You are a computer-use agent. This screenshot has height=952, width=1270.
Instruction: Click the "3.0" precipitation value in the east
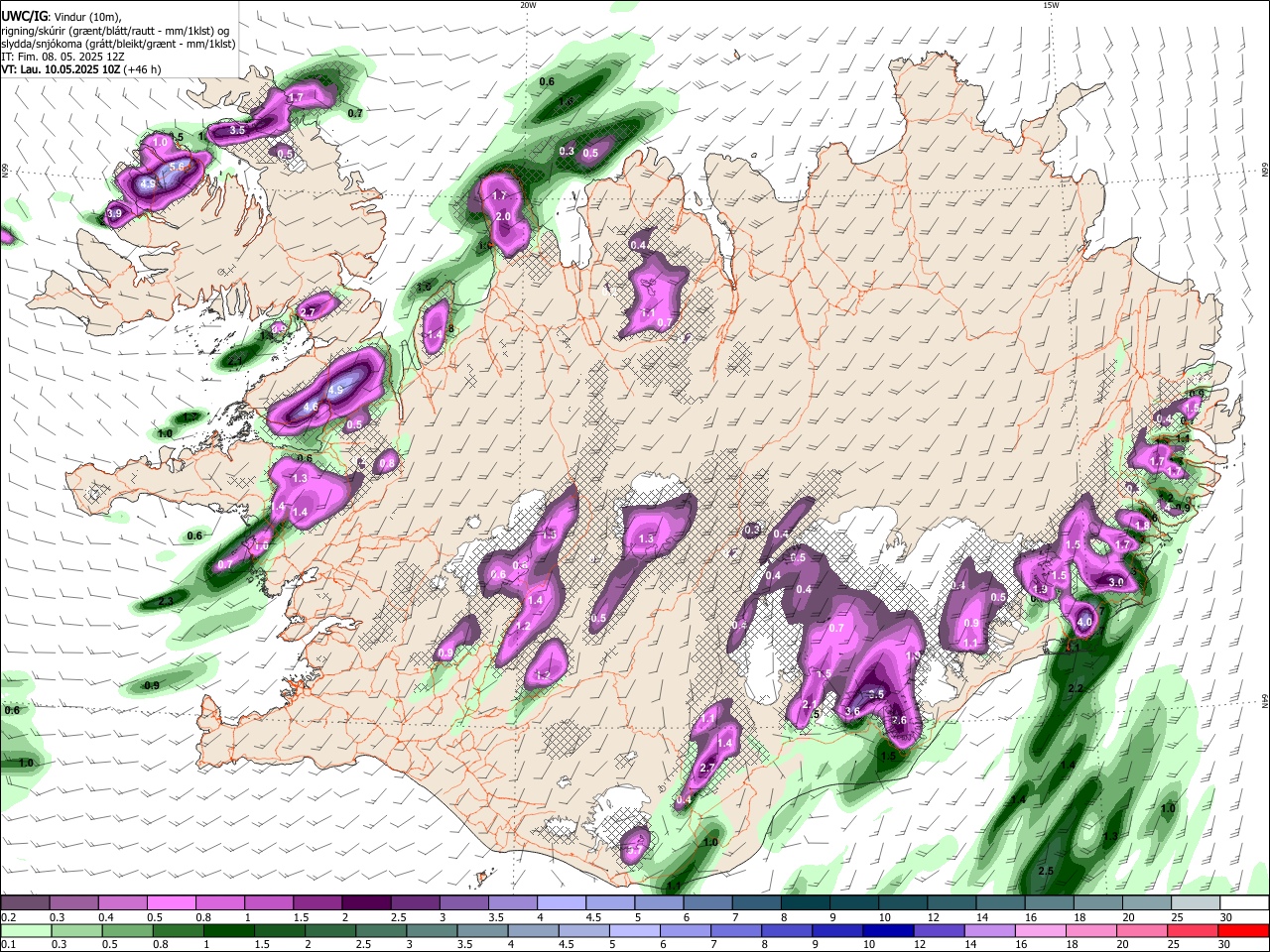[x=1116, y=582]
